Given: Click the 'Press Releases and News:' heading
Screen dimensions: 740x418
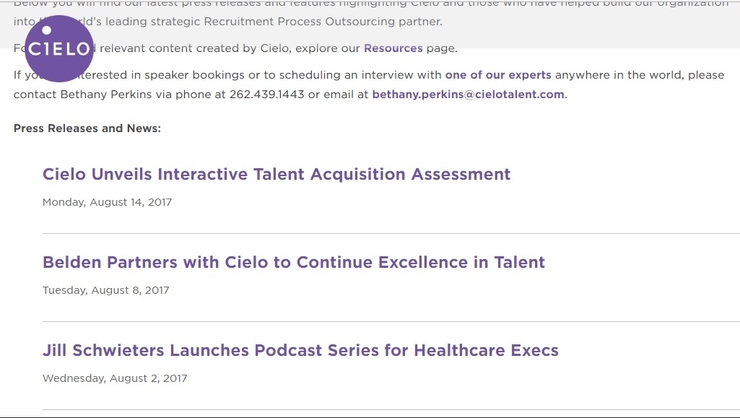Looking at the screenshot, I should (x=87, y=128).
